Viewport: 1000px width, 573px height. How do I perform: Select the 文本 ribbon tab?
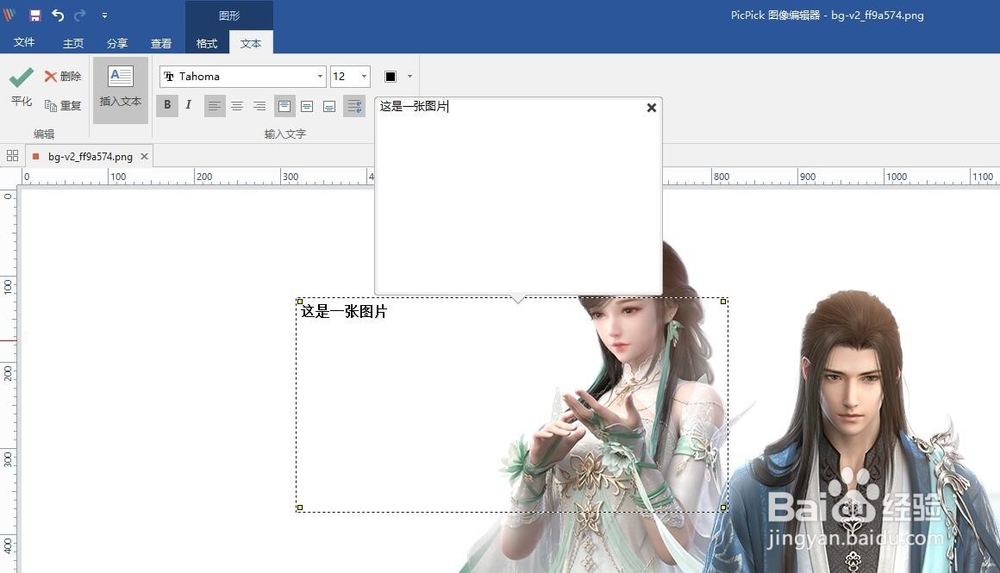(251, 43)
